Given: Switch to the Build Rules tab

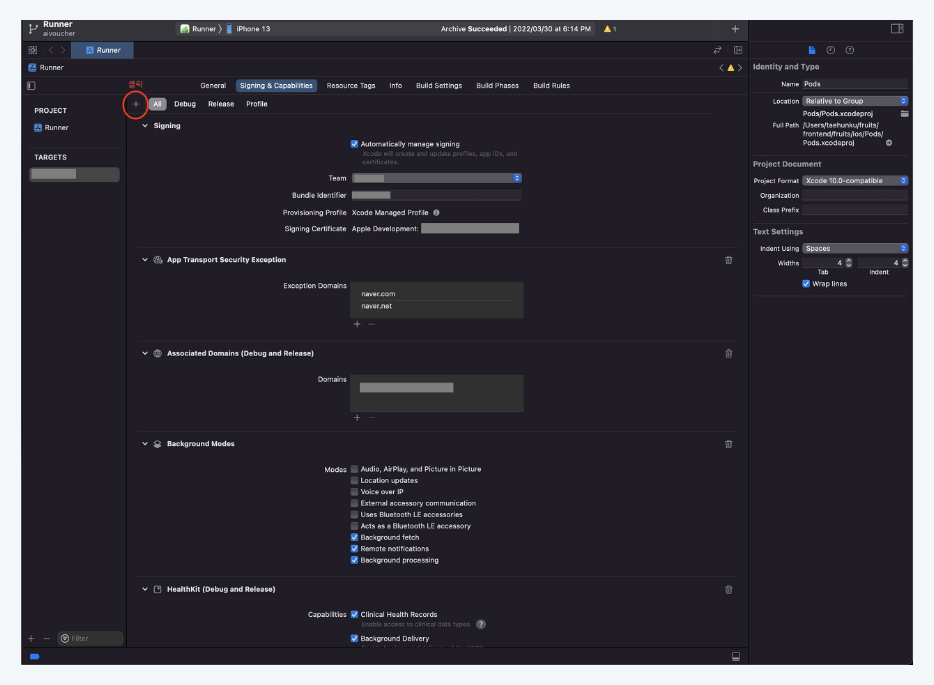Looking at the screenshot, I should pos(552,86).
